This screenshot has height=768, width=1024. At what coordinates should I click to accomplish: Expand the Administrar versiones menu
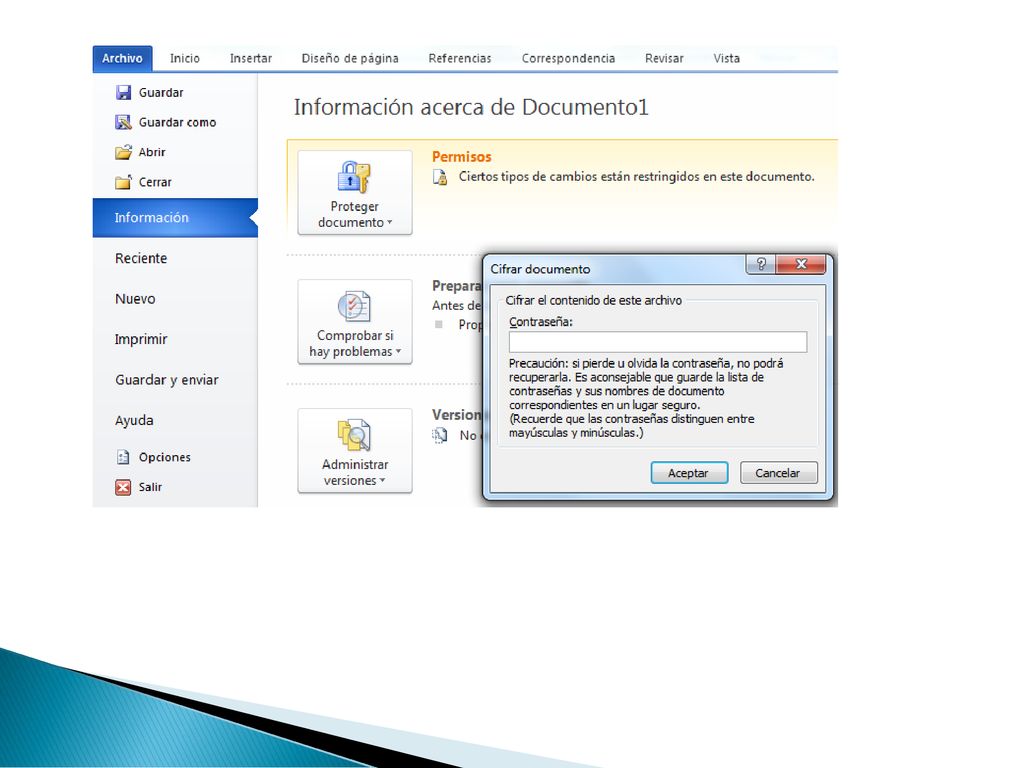point(355,451)
